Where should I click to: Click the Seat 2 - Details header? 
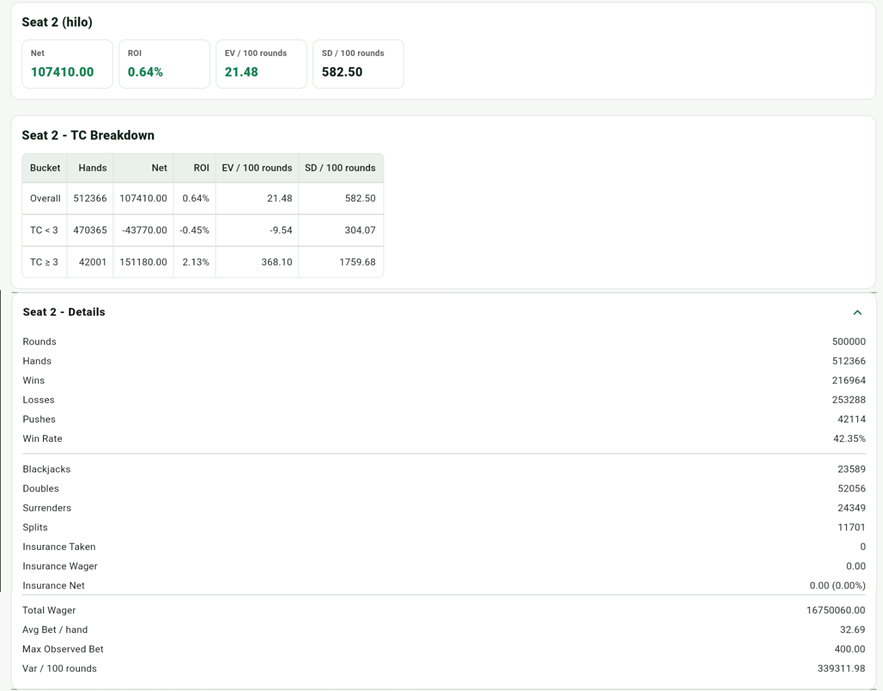tap(64, 312)
